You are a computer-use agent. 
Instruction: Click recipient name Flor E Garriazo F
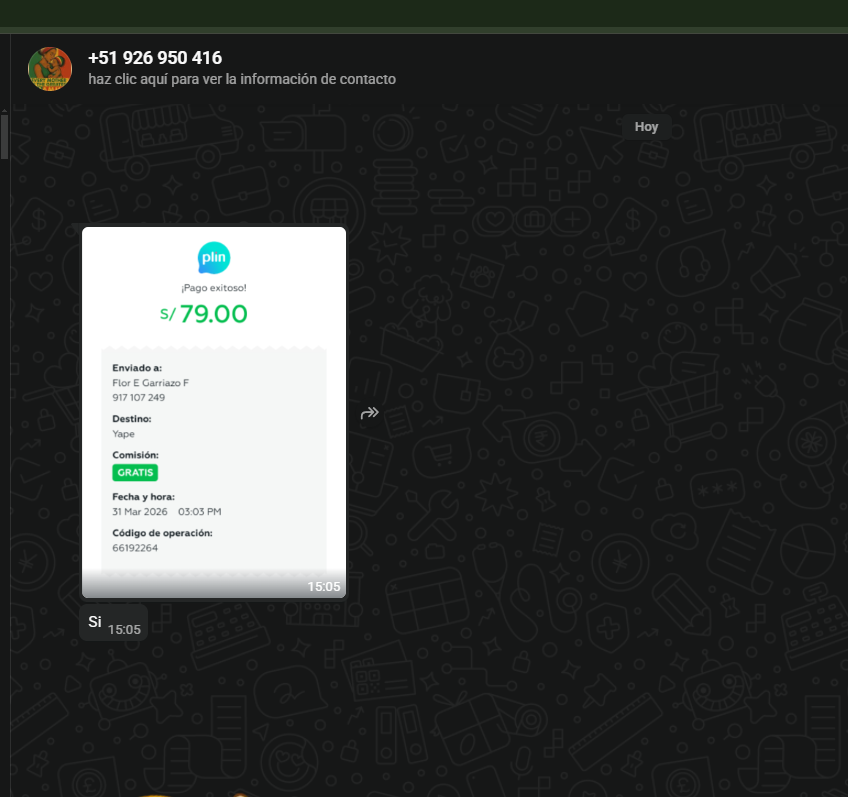pyautogui.click(x=150, y=383)
